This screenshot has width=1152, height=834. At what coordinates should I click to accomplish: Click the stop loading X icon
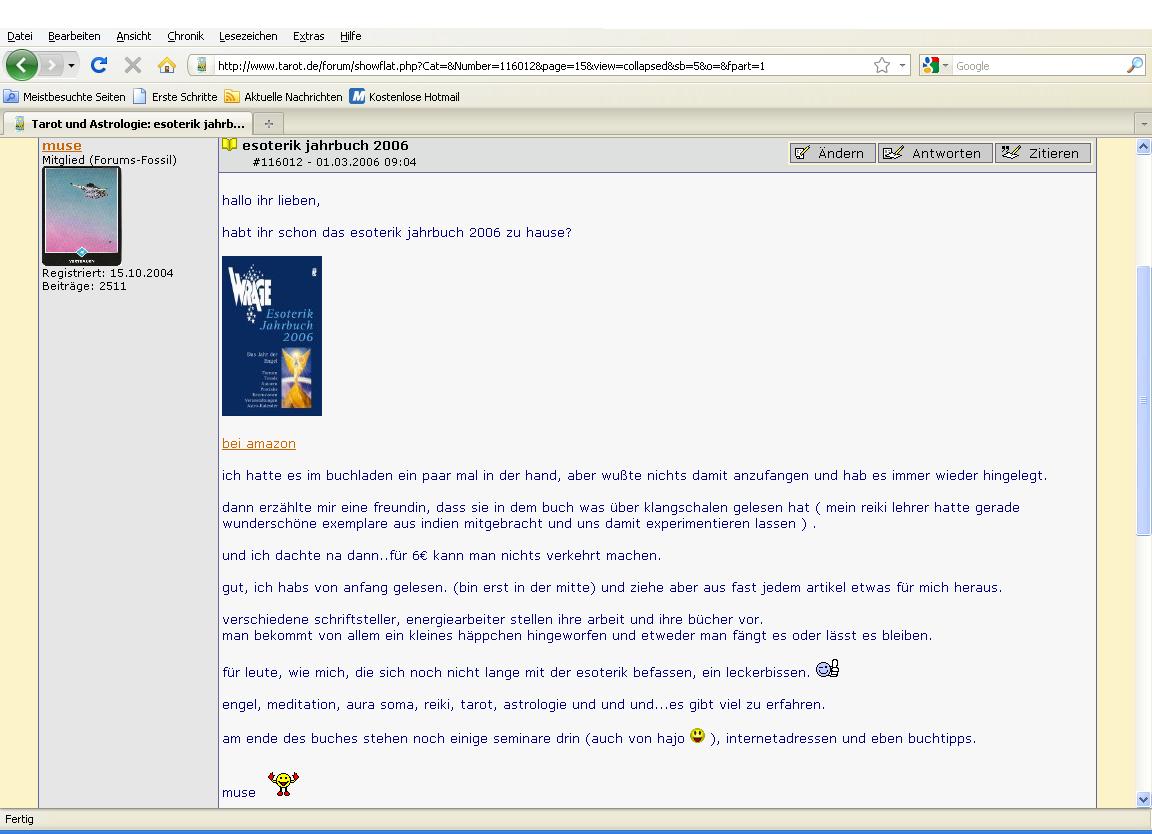coord(132,66)
